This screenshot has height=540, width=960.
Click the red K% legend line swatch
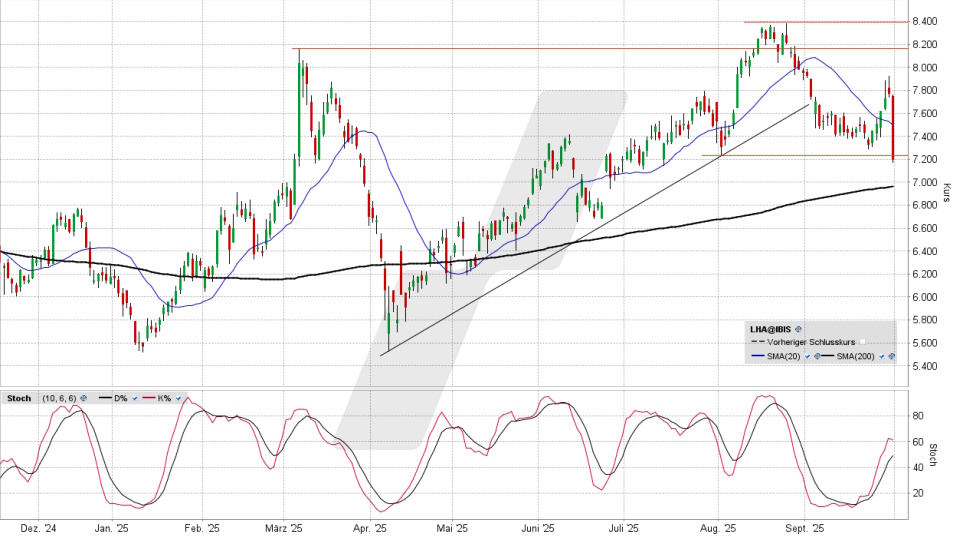click(x=149, y=398)
